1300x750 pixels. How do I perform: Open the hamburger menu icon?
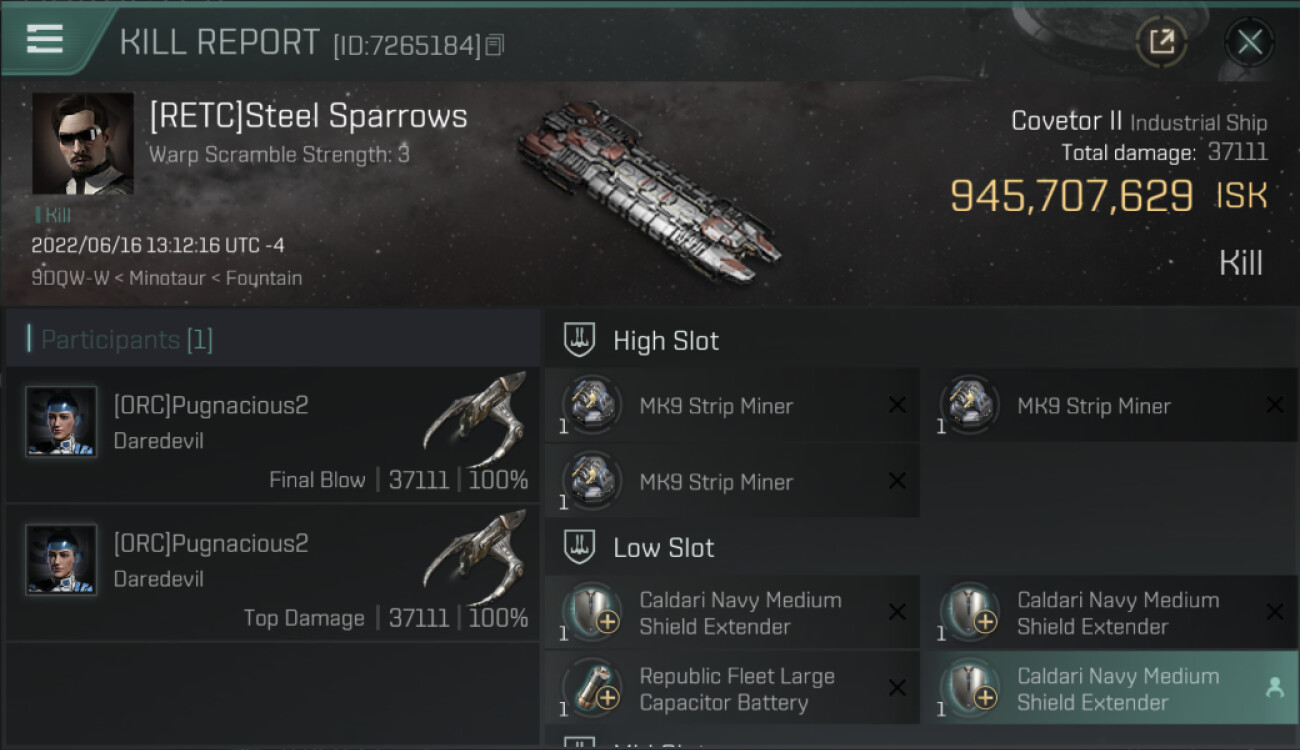point(45,39)
